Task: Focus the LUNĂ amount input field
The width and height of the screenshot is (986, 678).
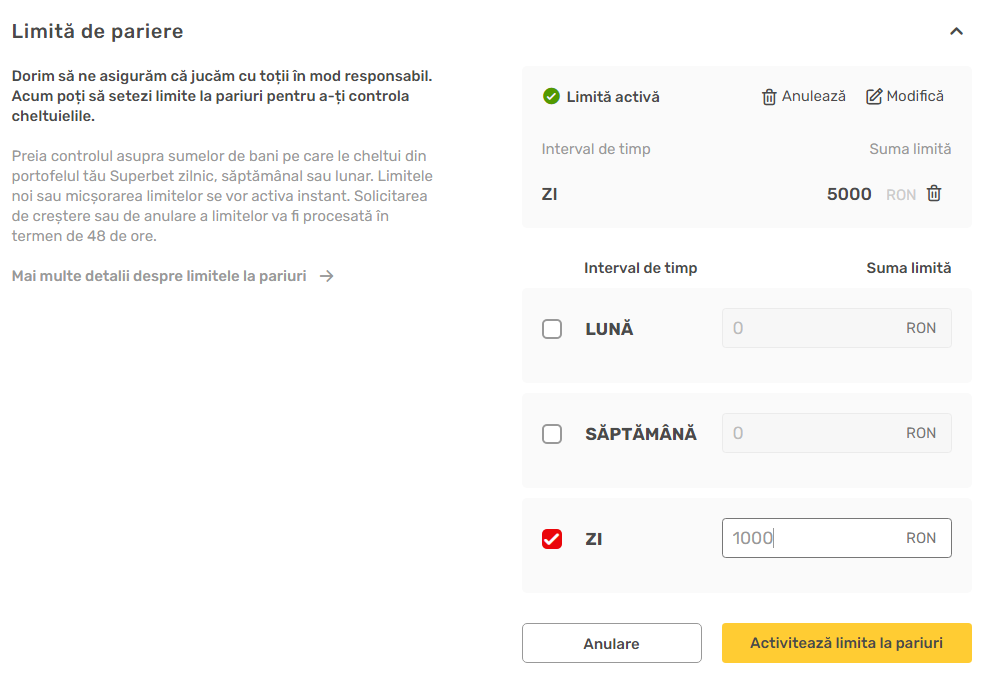Action: click(x=836, y=328)
